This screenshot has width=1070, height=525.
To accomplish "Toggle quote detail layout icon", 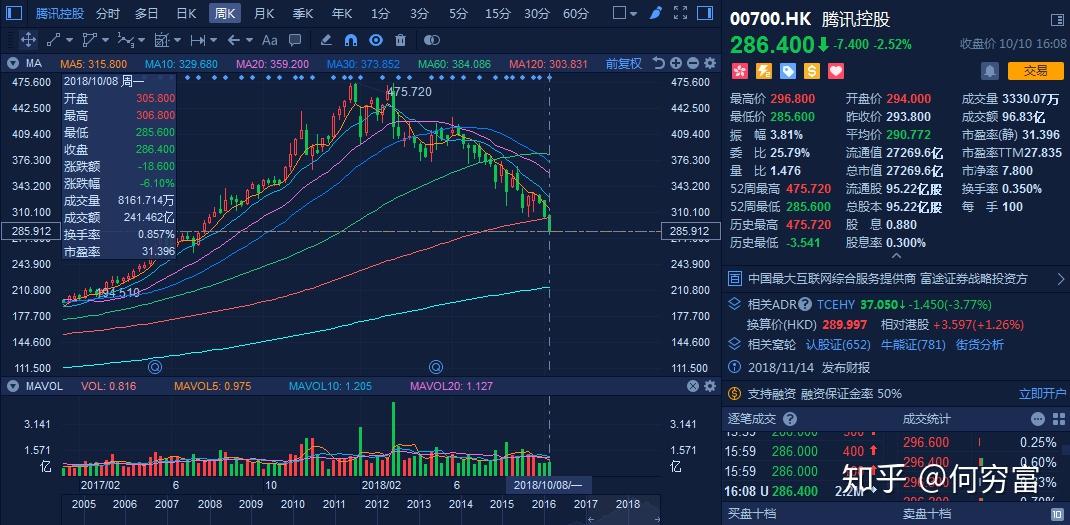I will (x=1056, y=20).
